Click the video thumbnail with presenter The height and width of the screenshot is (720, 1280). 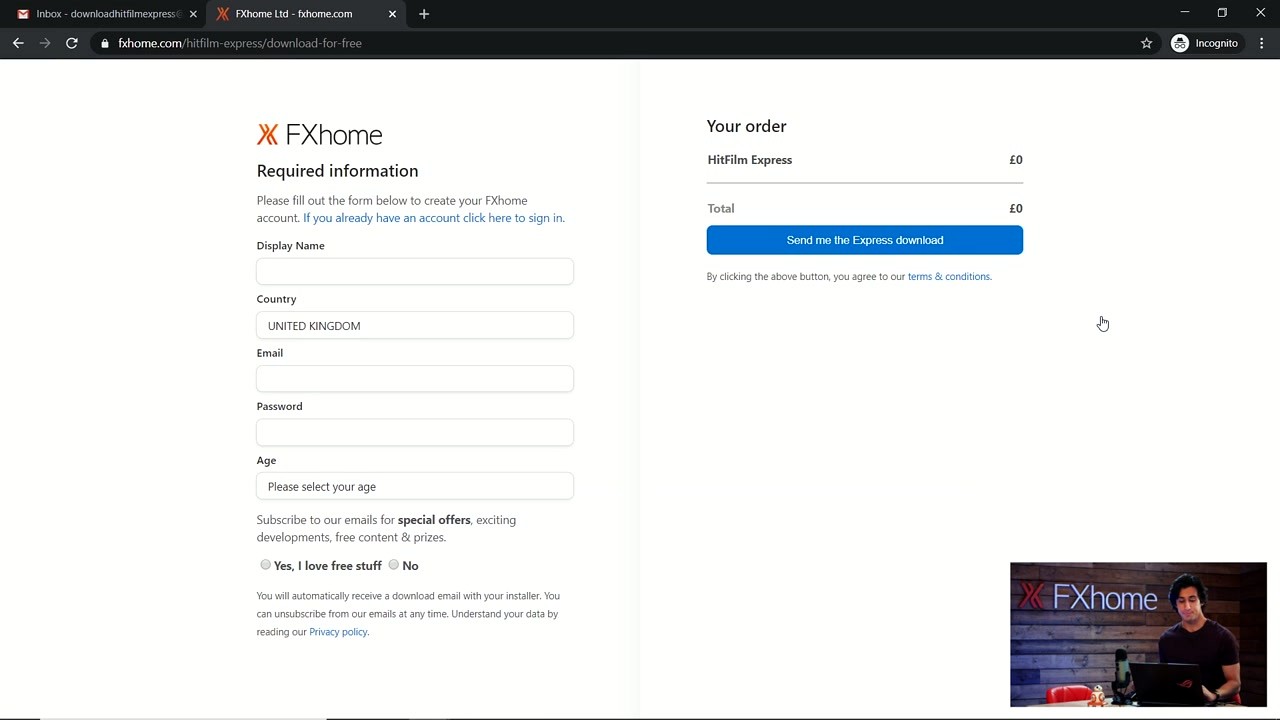tap(1138, 635)
